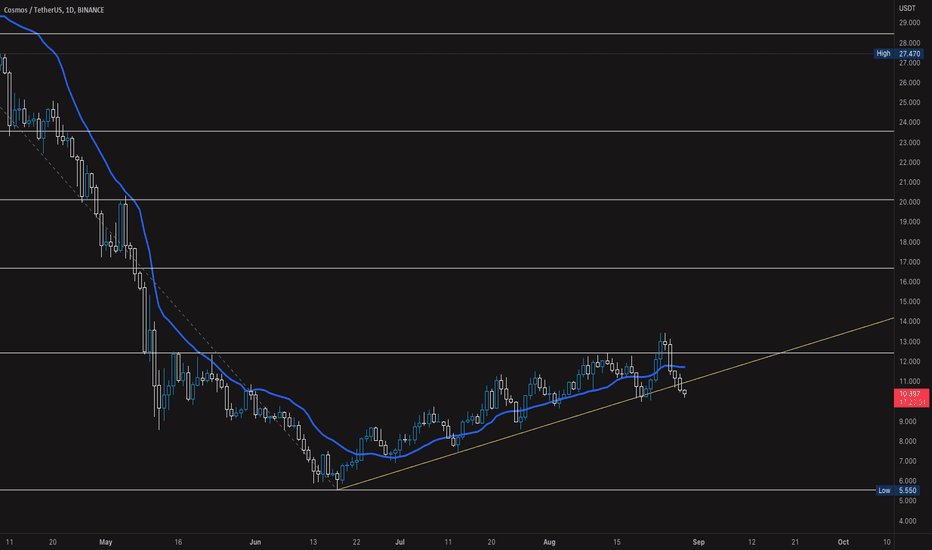Click the 12 date label after Sep

752,542
